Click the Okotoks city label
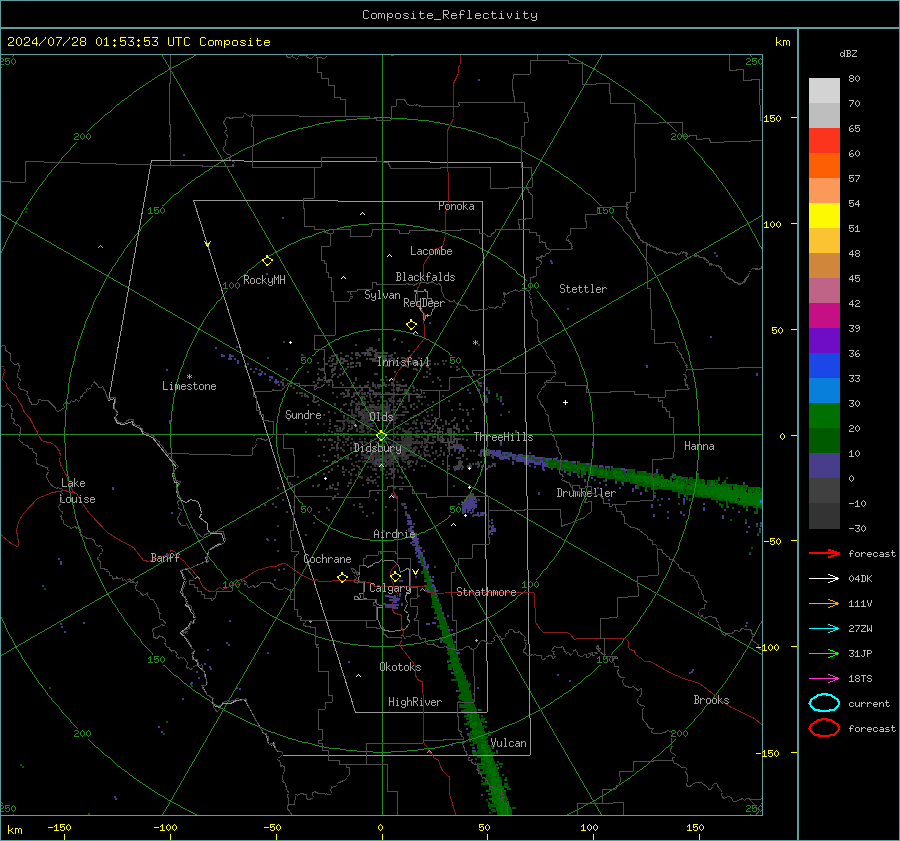Image resolution: width=900 pixels, height=841 pixels. pos(400,667)
